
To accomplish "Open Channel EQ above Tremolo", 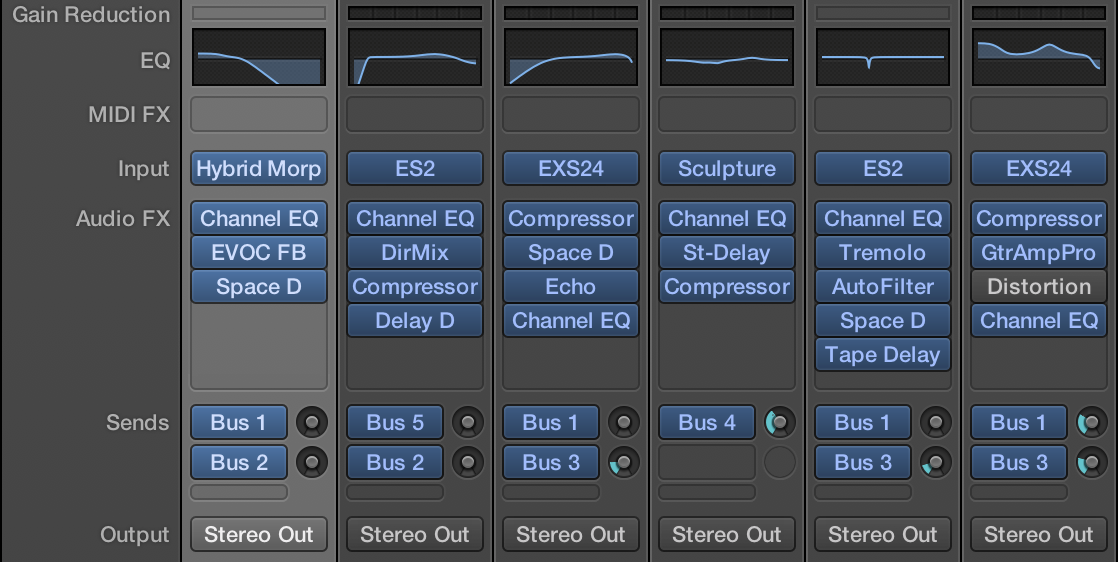I will coord(883,218).
